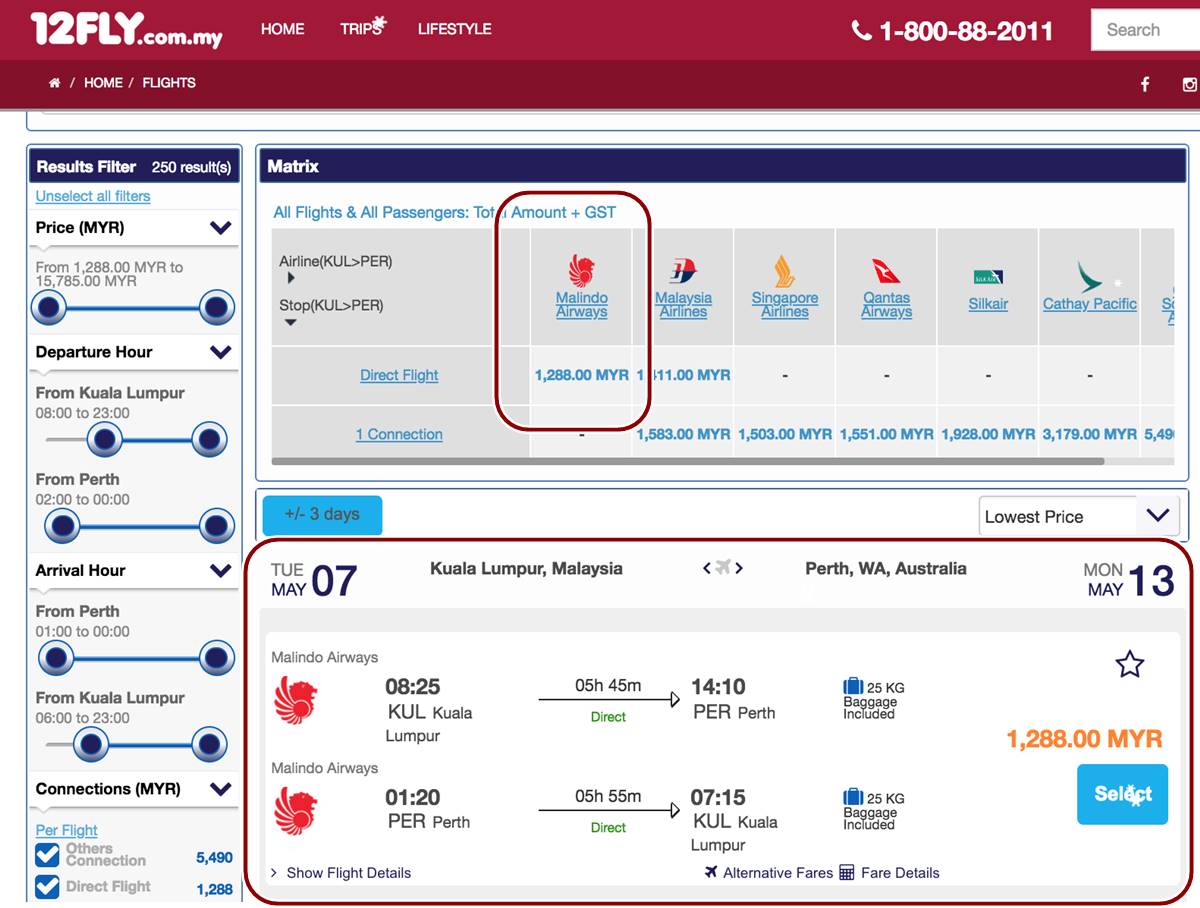
Task: Click the Singapore Airlines matrix link
Action: coord(785,304)
